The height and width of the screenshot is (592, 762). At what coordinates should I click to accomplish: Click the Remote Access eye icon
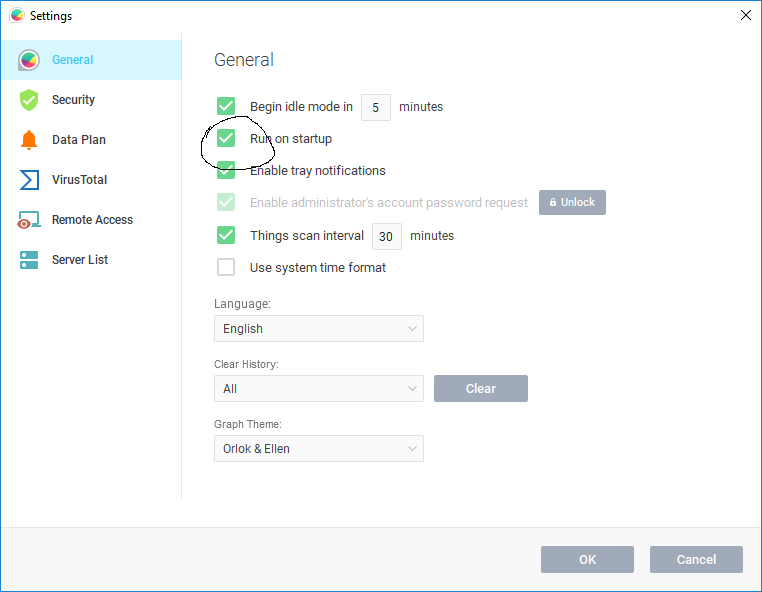(29, 220)
